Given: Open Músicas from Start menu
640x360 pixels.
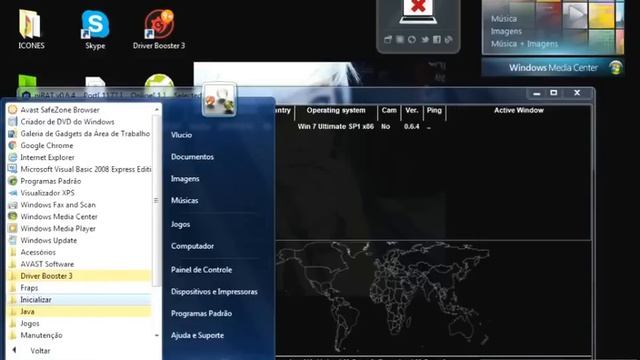Looking at the screenshot, I should click(184, 200).
